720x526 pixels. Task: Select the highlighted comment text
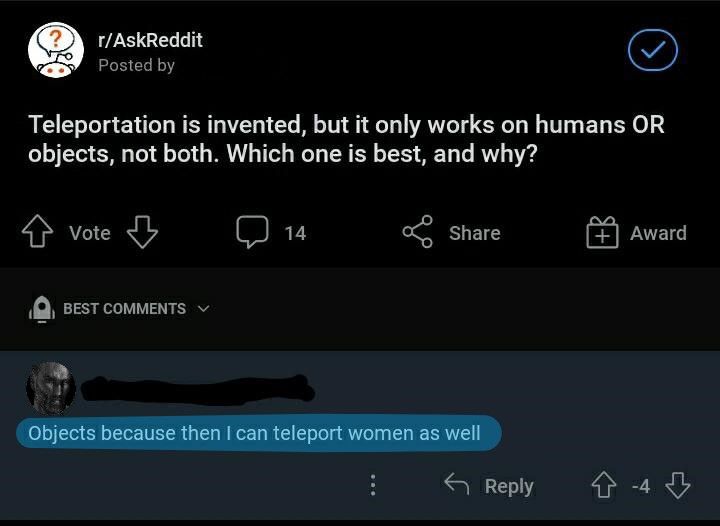coord(254,433)
